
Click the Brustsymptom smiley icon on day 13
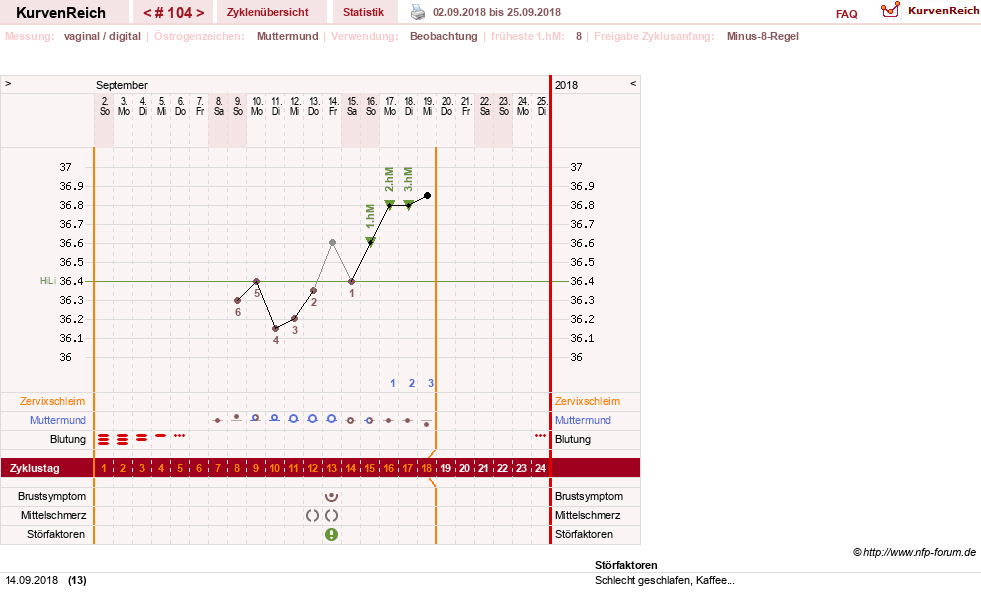(x=332, y=497)
